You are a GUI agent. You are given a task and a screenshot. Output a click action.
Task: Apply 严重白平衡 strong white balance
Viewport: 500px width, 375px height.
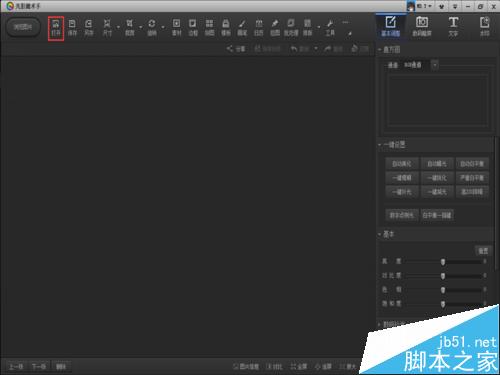472,178
